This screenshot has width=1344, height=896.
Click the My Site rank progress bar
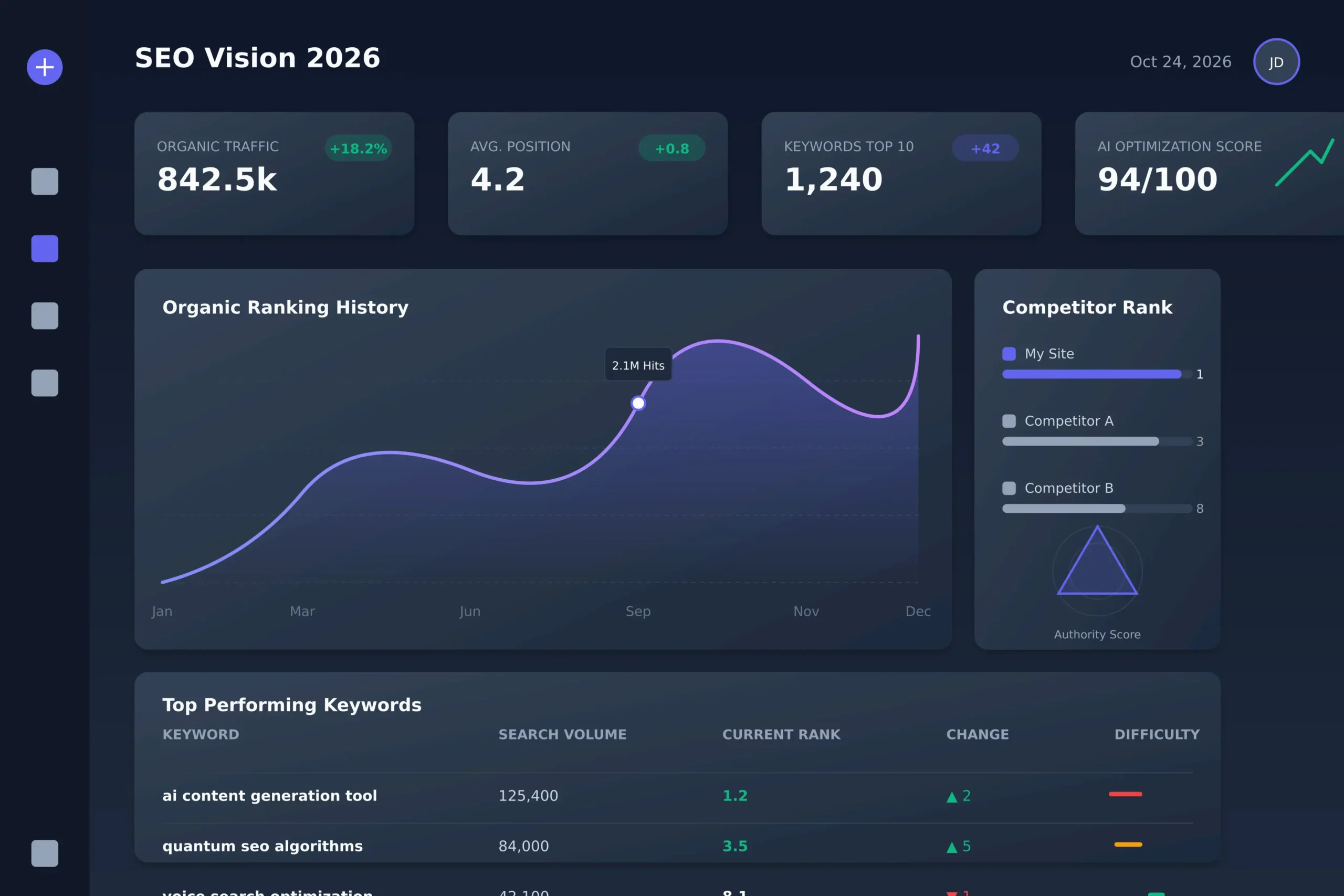(x=1097, y=374)
